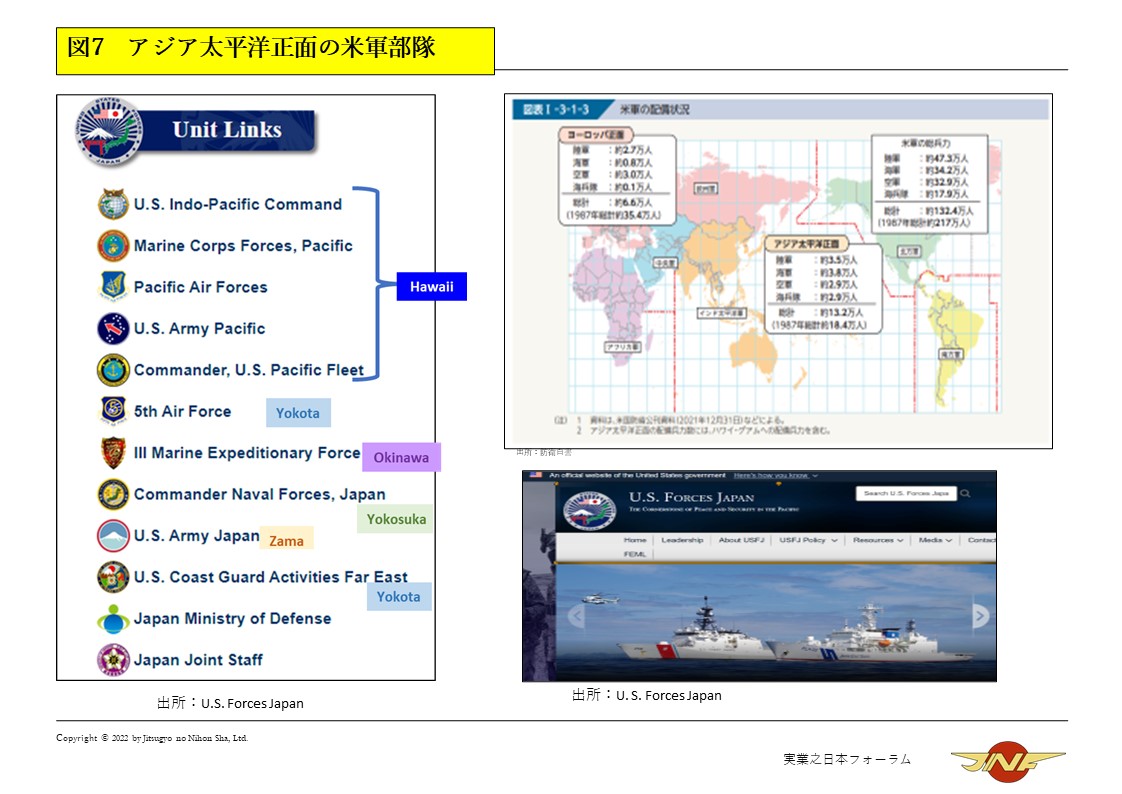The width and height of the screenshot is (1122, 794).
Task: Click the 出所 caption under Unit Links
Action: click(230, 703)
